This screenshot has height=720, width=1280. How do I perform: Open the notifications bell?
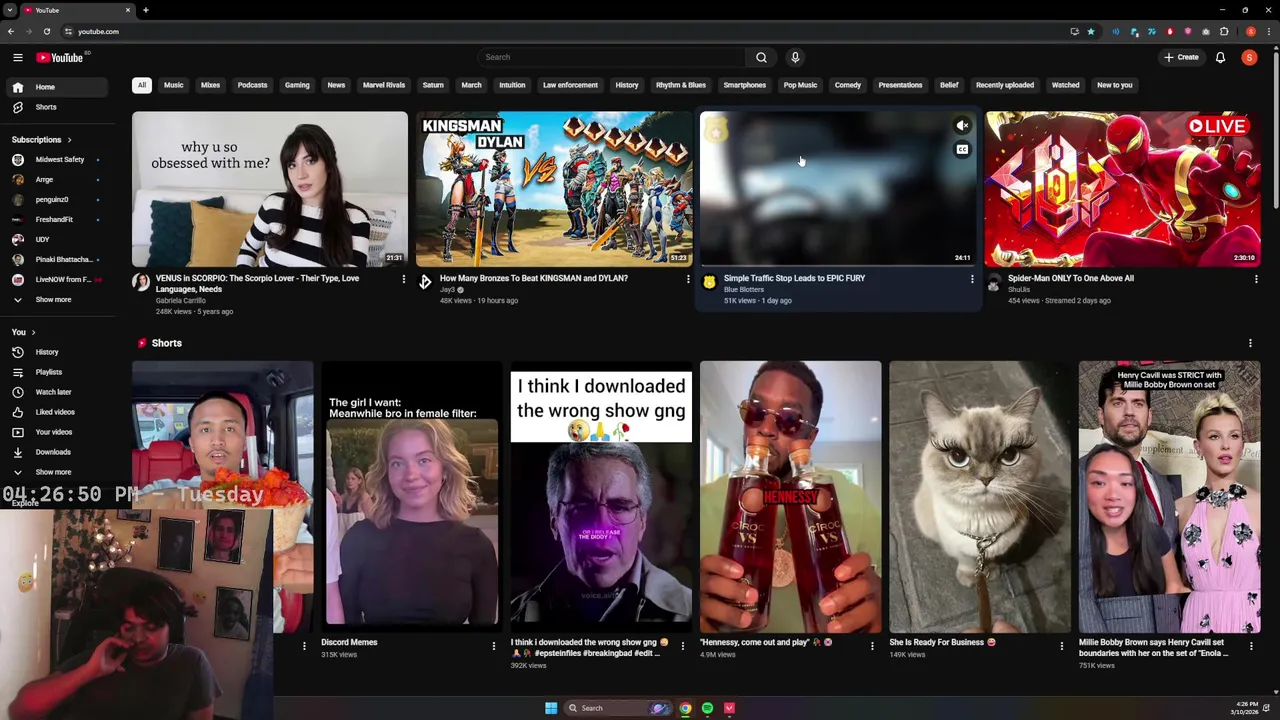(1220, 57)
